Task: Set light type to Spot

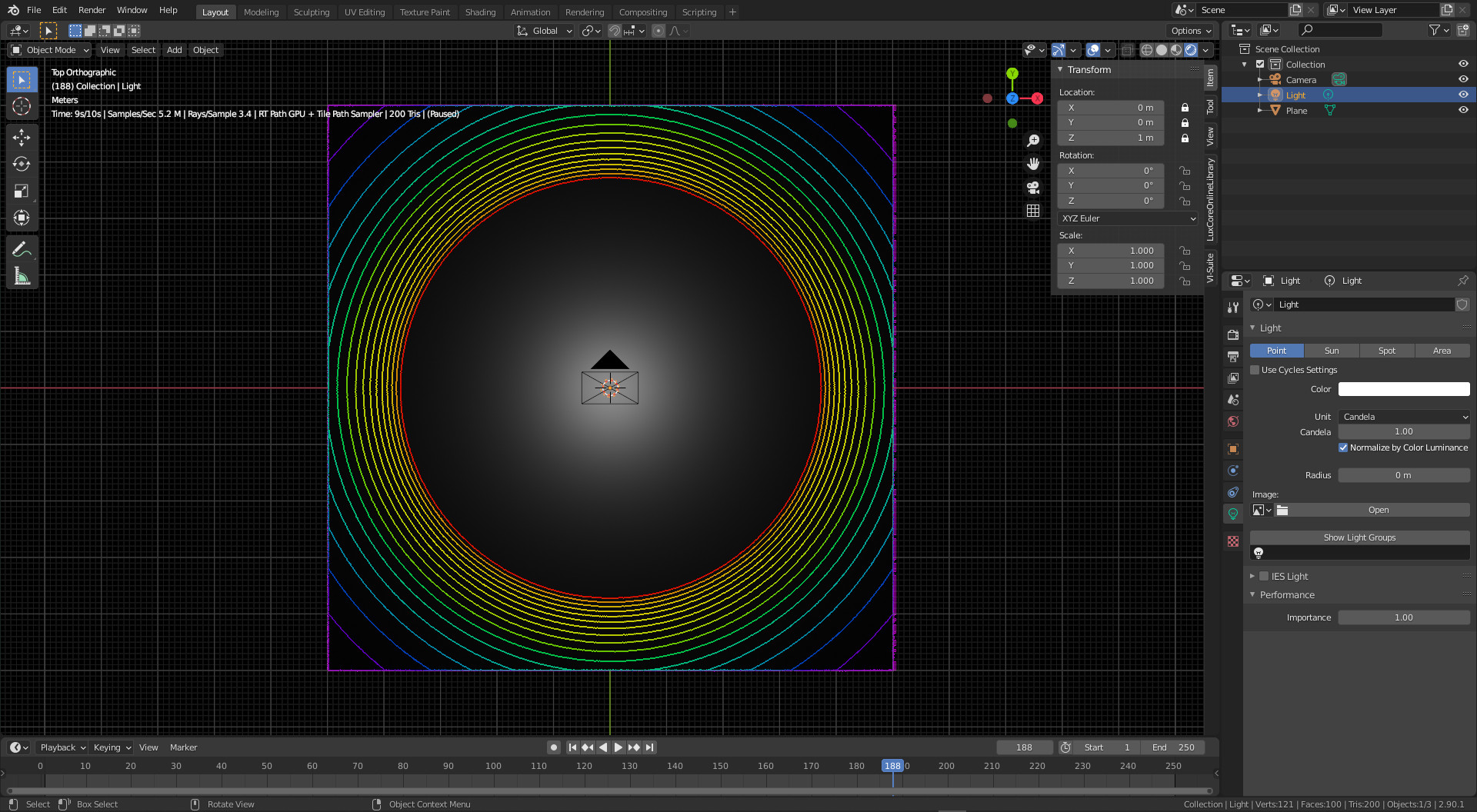Action: pyautogui.click(x=1386, y=351)
